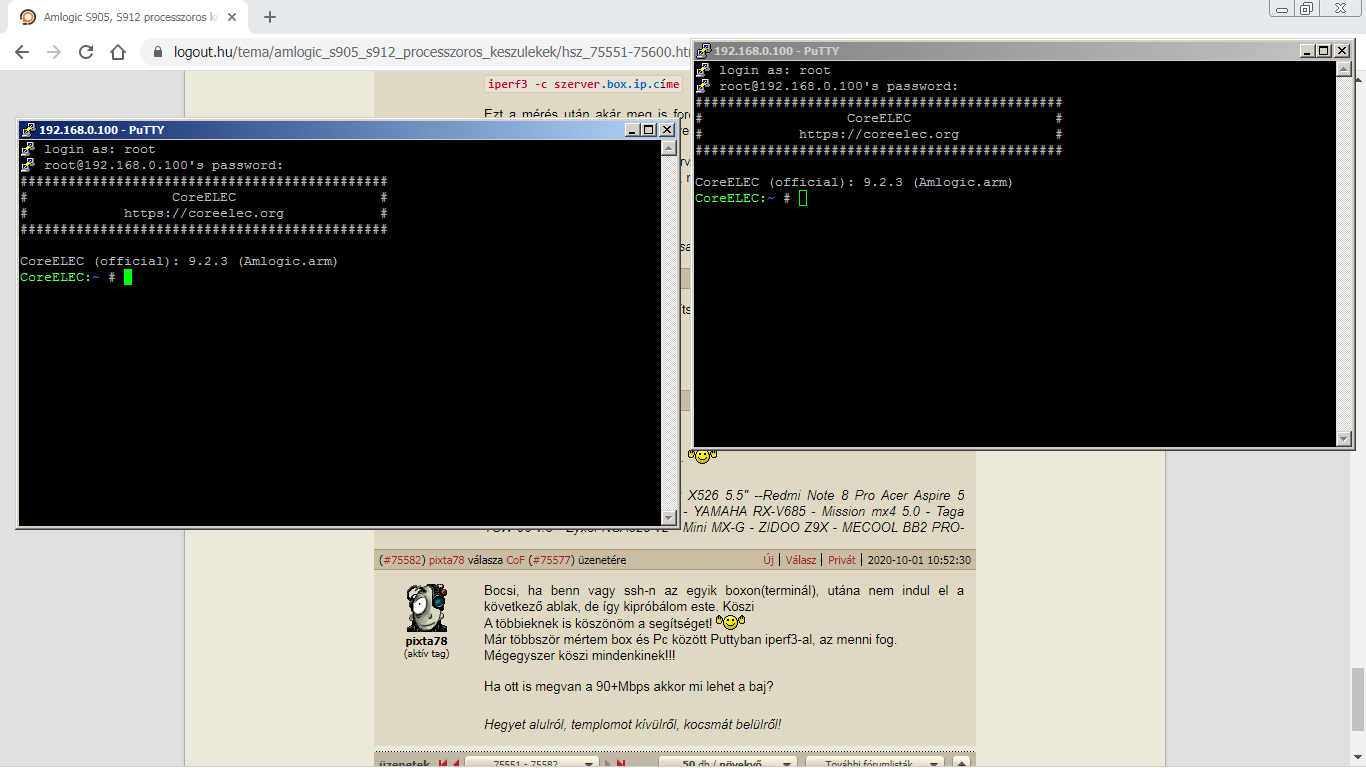The width and height of the screenshot is (1366, 768).
Task: Open post number link #75582
Action: point(402,560)
